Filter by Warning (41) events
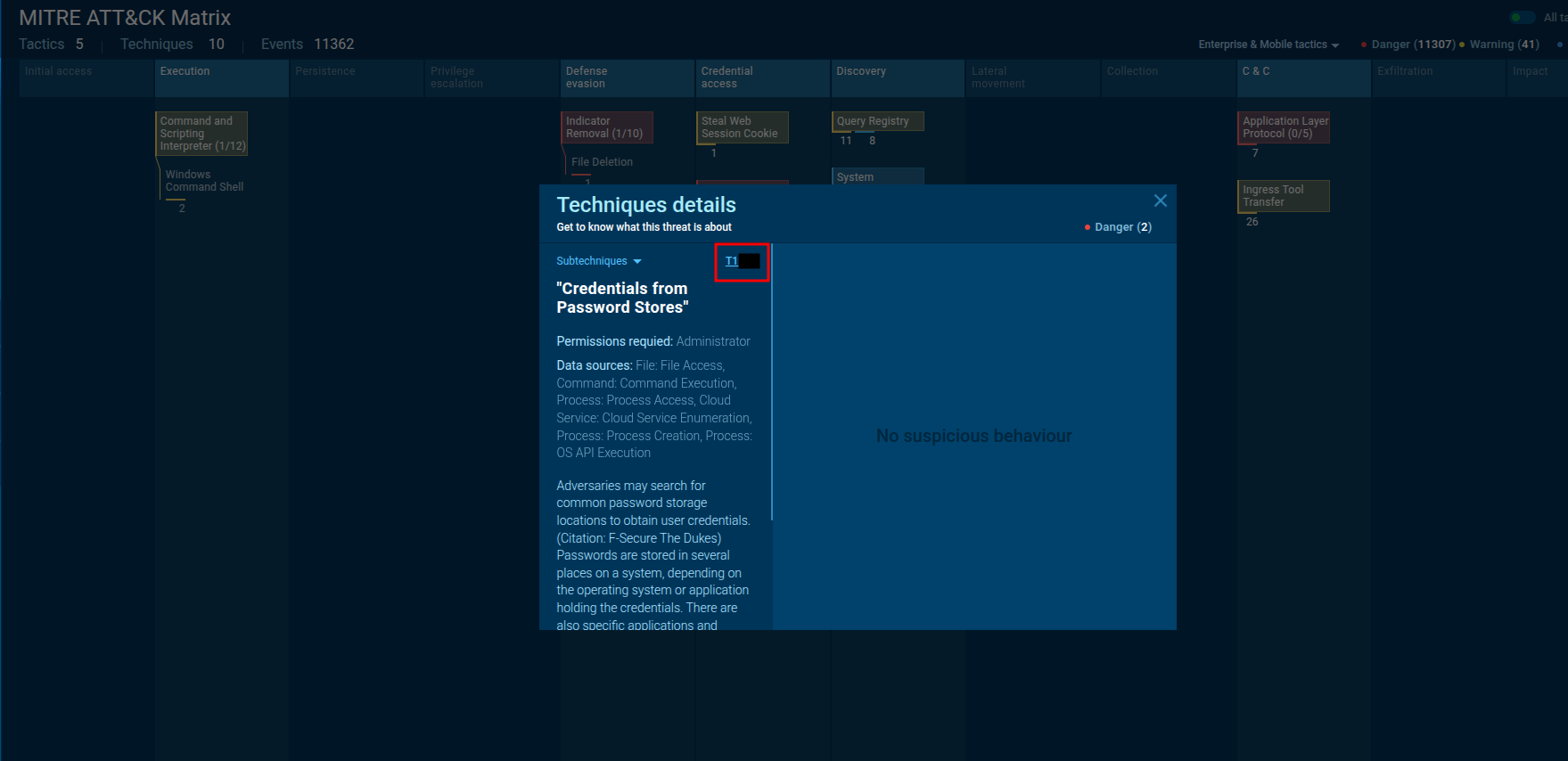1568x761 pixels. 1503,45
